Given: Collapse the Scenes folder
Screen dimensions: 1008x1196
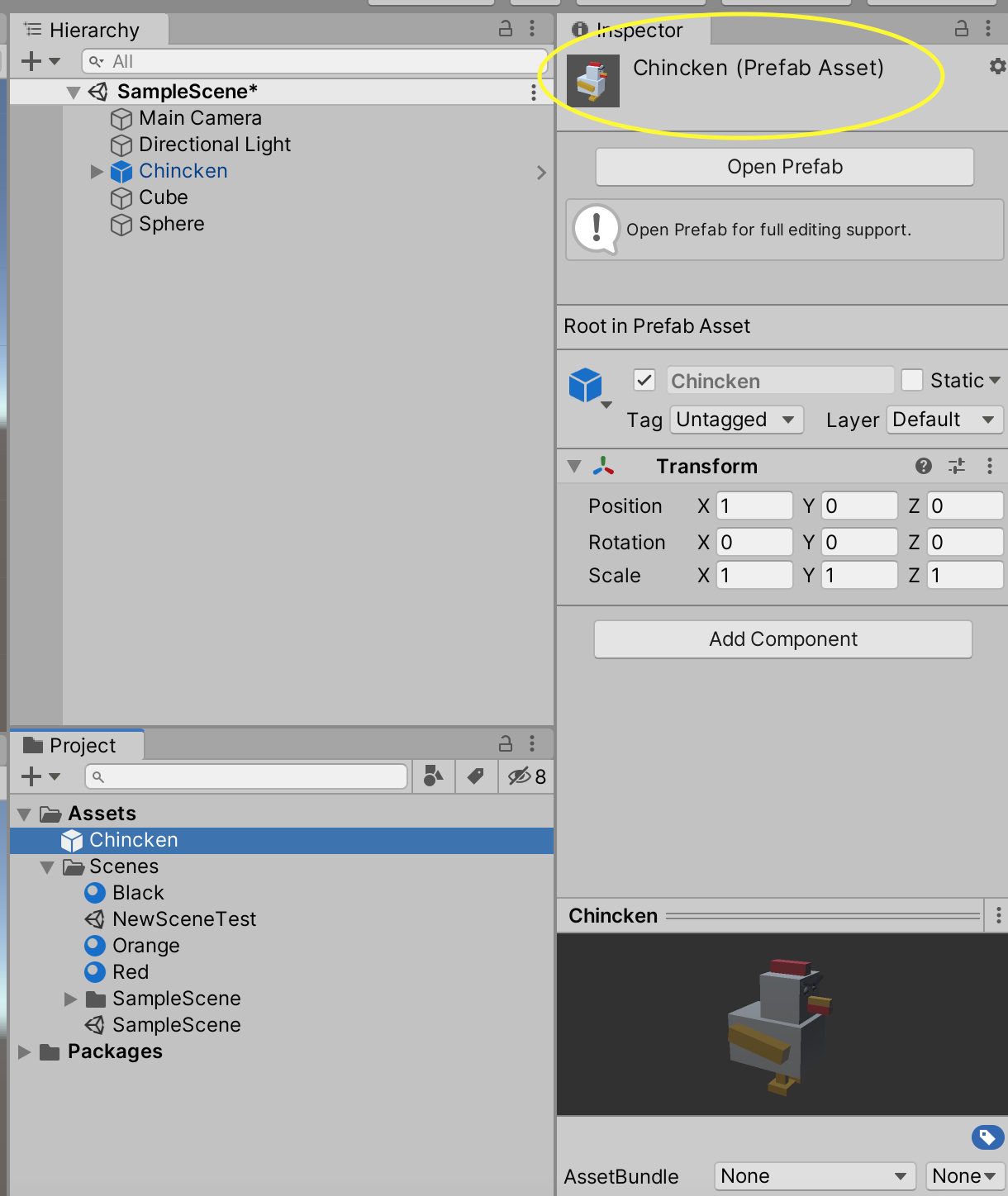Looking at the screenshot, I should [x=47, y=867].
